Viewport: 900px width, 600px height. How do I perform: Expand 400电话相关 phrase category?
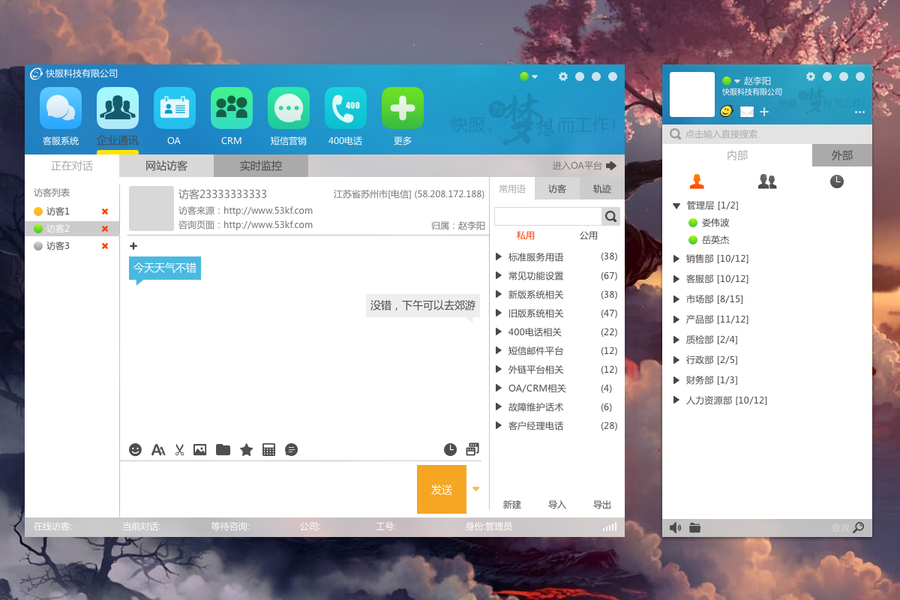499,332
